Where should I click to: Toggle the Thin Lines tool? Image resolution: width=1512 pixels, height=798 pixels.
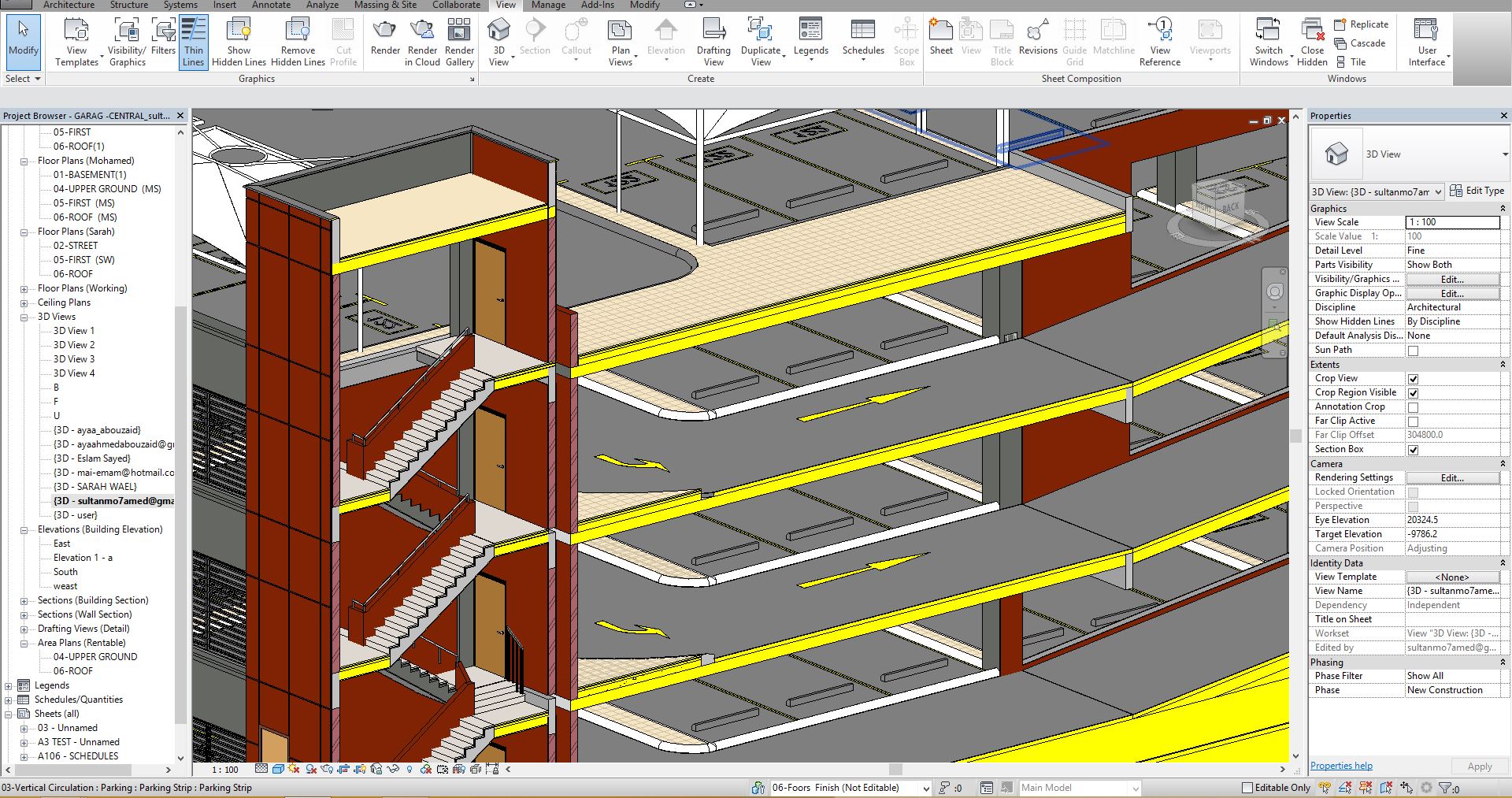pyautogui.click(x=193, y=42)
